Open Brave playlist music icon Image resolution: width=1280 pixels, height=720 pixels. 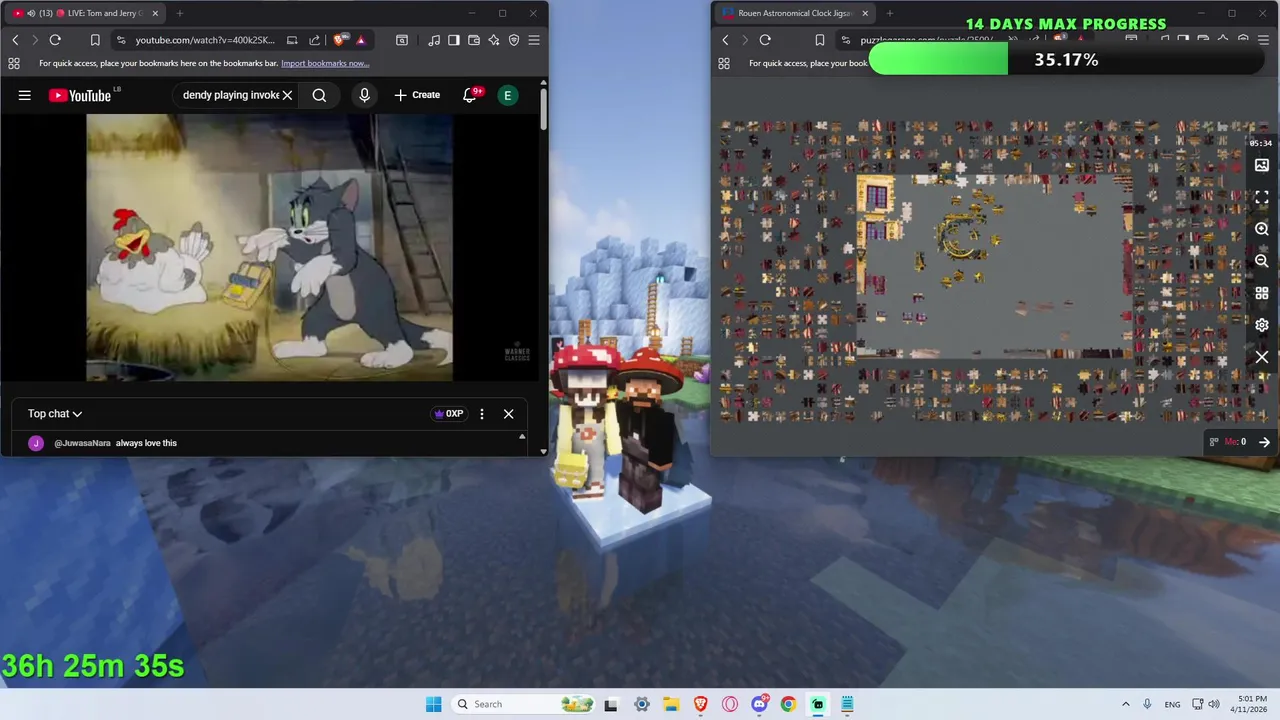point(434,40)
